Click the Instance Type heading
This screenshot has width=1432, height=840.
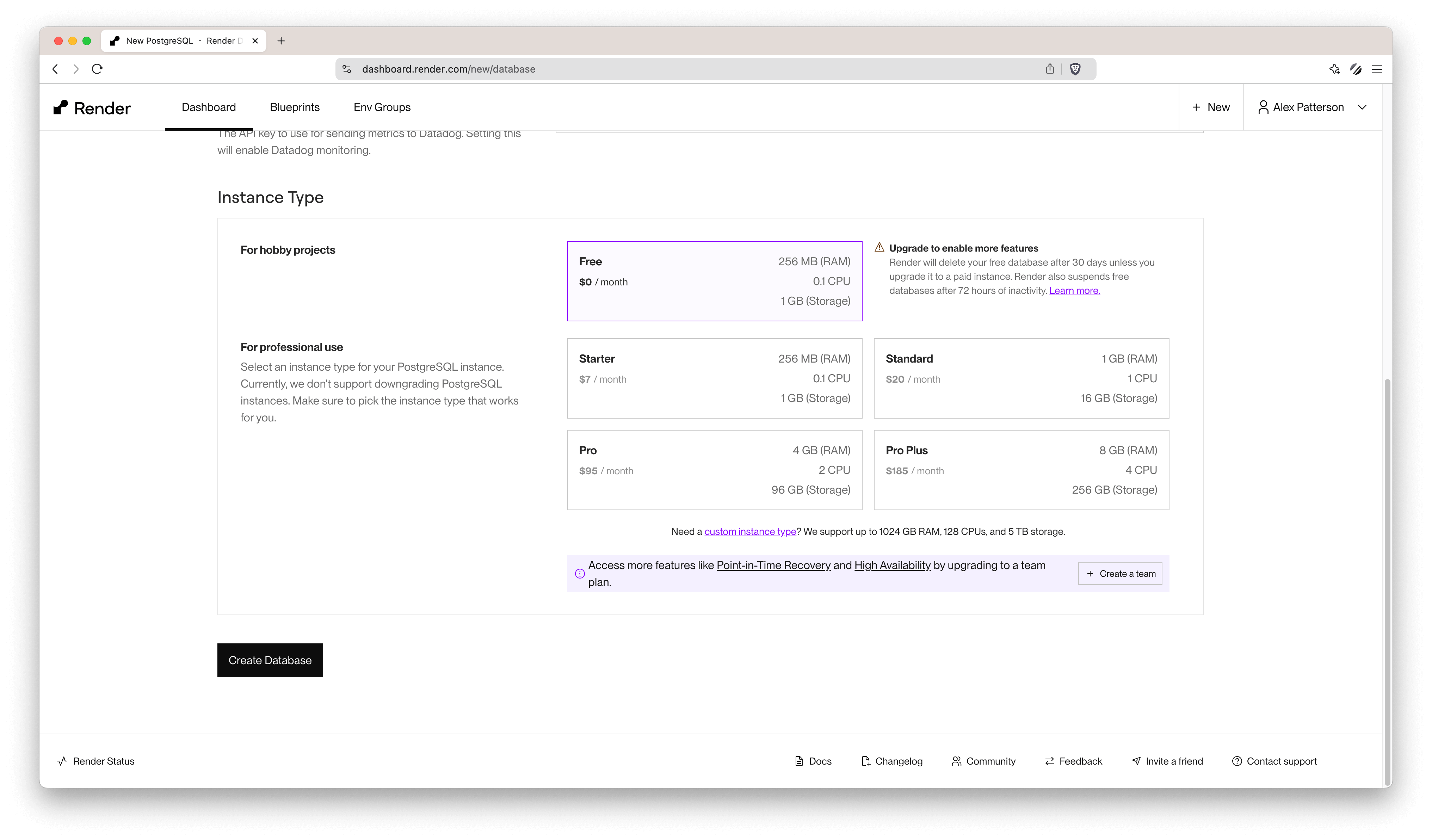pyautogui.click(x=271, y=197)
